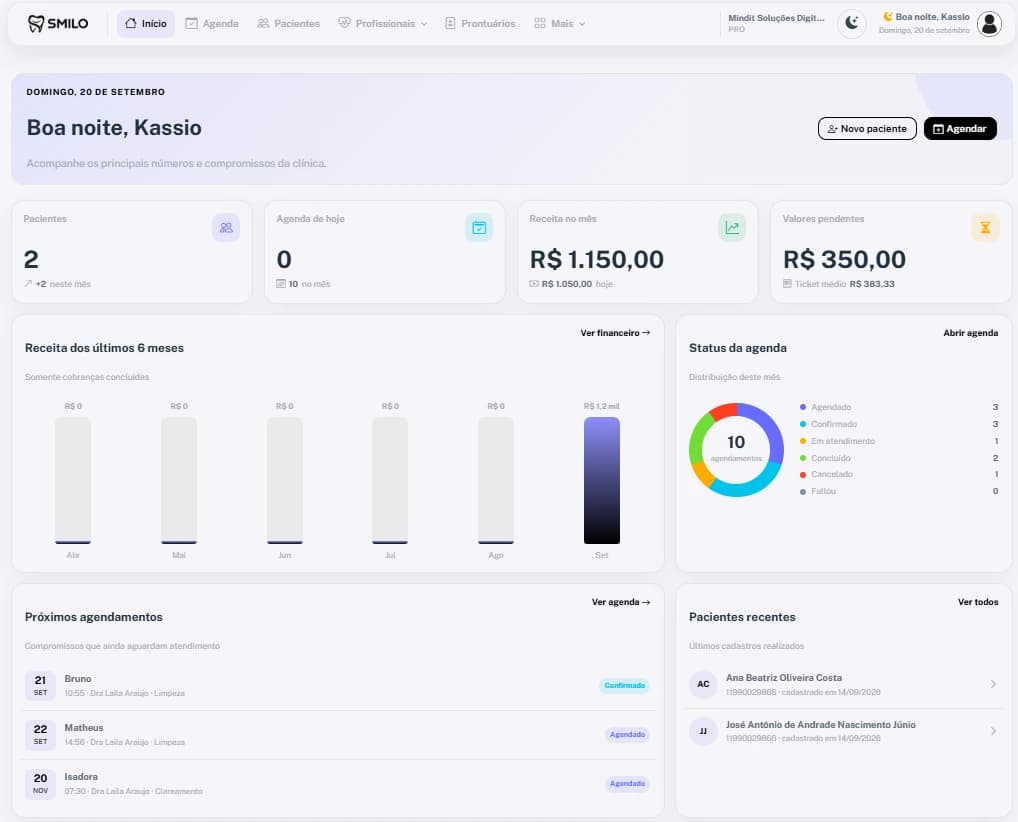Click the Mai revenue bar
The height and width of the screenshot is (822, 1018).
pyautogui.click(x=179, y=480)
